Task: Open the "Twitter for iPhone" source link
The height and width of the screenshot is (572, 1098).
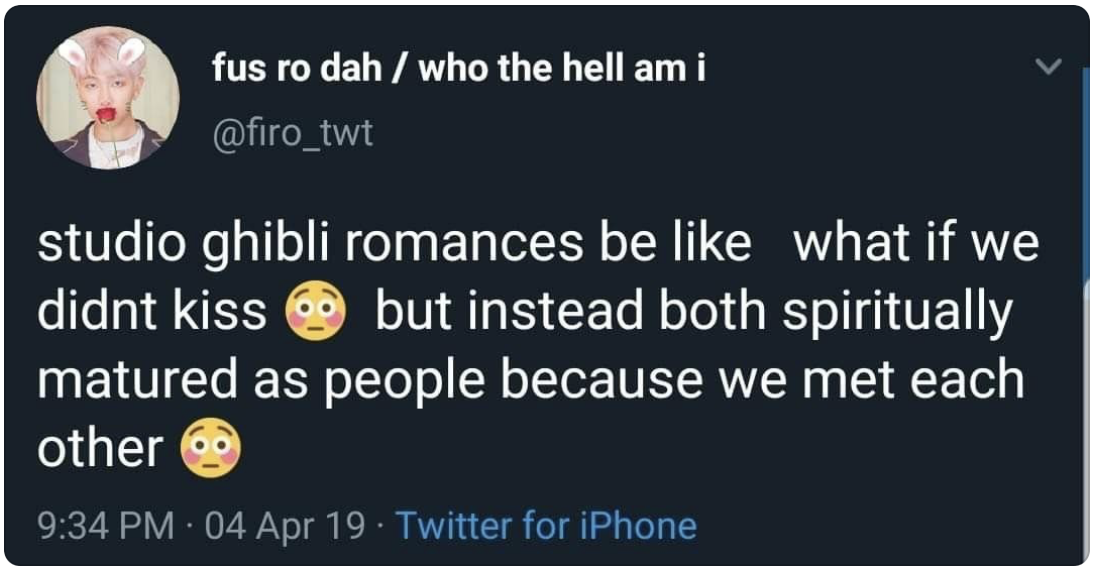Action: 546,526
